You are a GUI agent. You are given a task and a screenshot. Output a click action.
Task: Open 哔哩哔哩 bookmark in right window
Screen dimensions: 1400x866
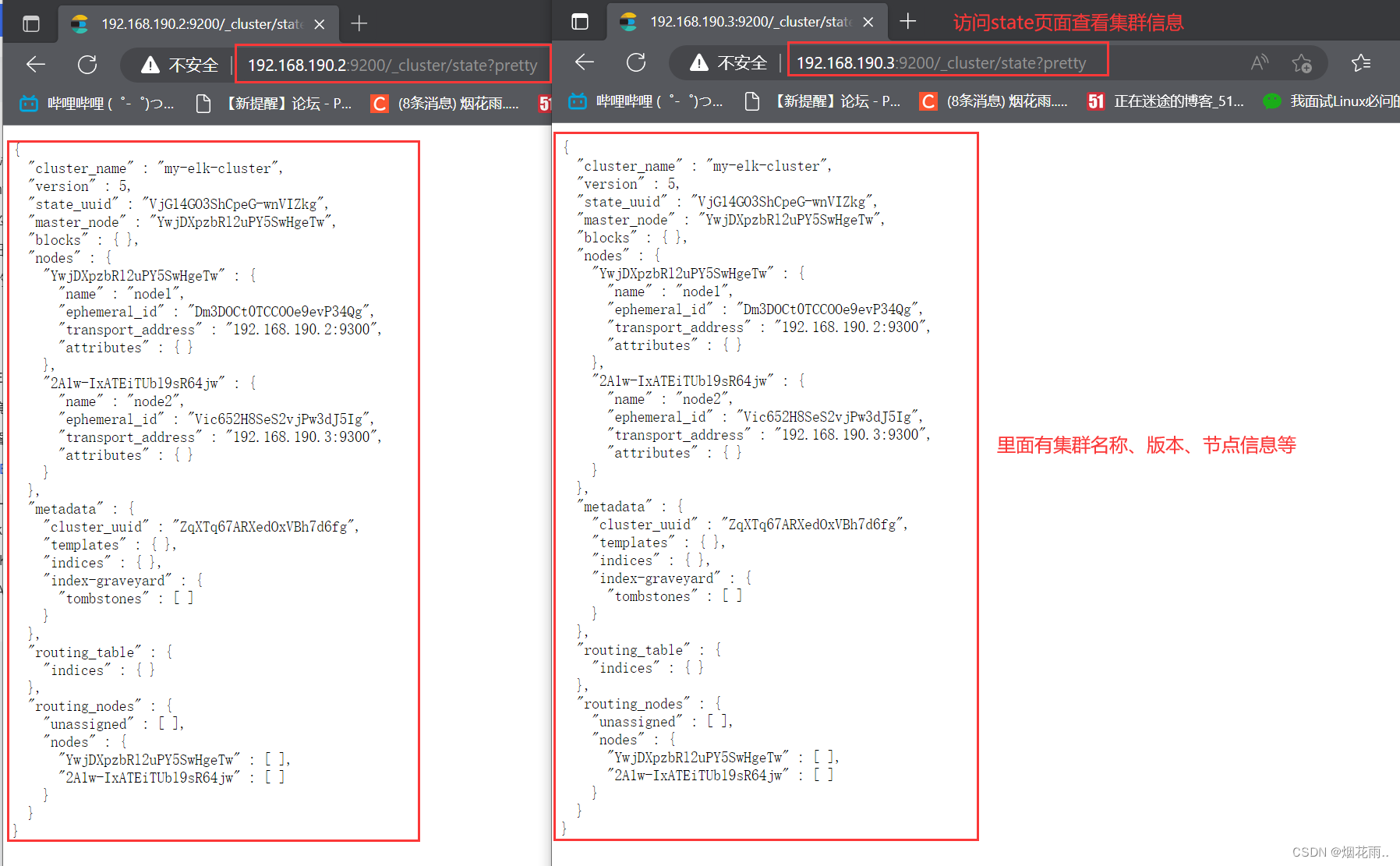point(645,101)
